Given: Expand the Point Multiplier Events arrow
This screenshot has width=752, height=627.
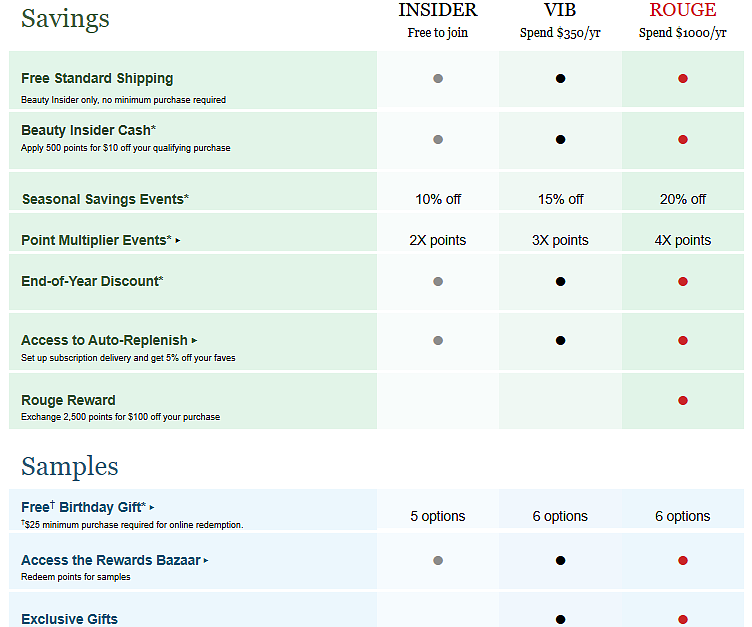Looking at the screenshot, I should point(178,240).
